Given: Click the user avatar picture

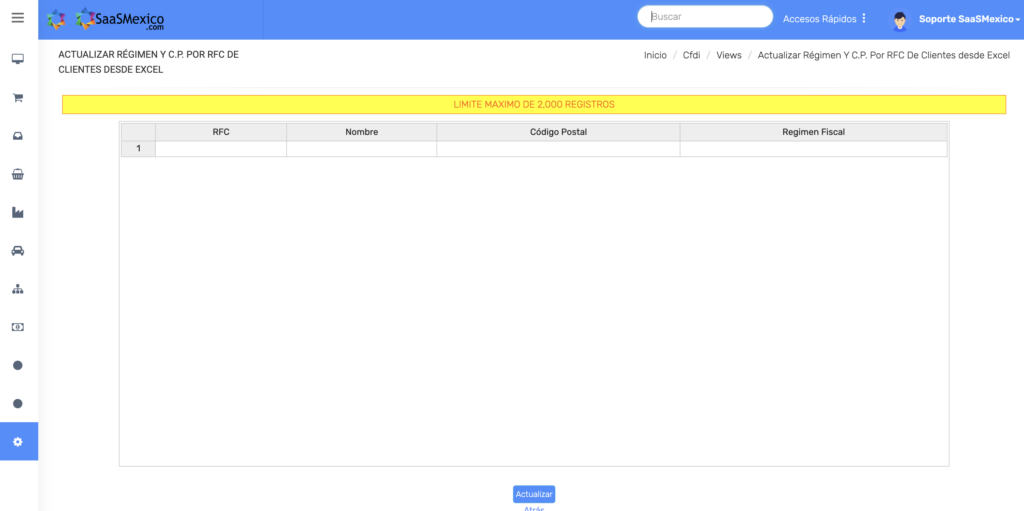Looking at the screenshot, I should click(900, 20).
